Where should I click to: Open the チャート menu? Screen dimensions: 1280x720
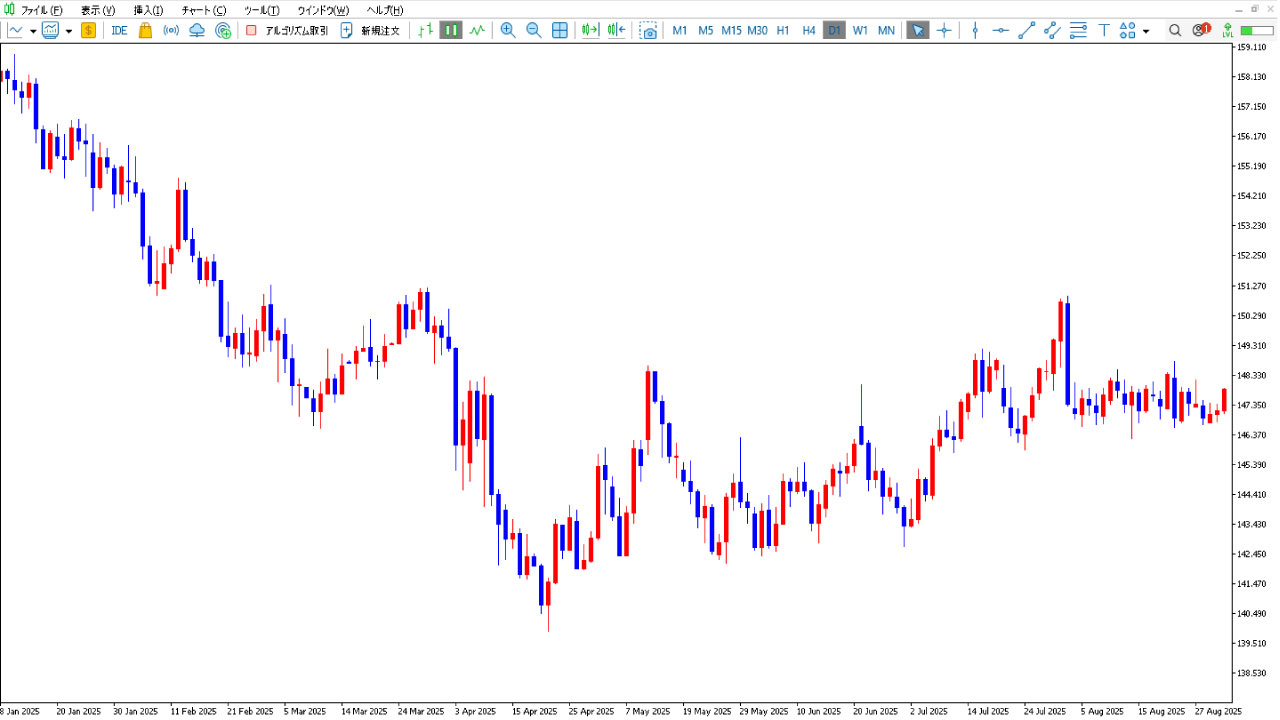pyautogui.click(x=203, y=10)
